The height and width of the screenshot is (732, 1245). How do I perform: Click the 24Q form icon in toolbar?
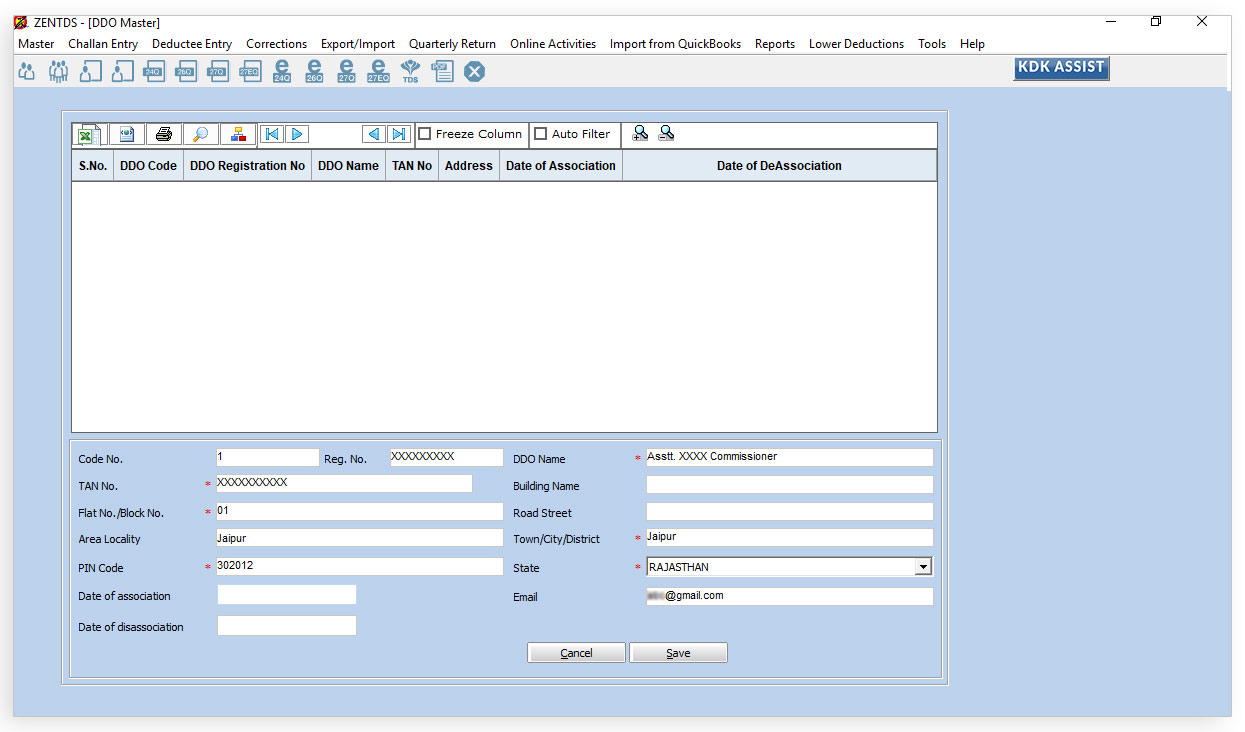(154, 71)
